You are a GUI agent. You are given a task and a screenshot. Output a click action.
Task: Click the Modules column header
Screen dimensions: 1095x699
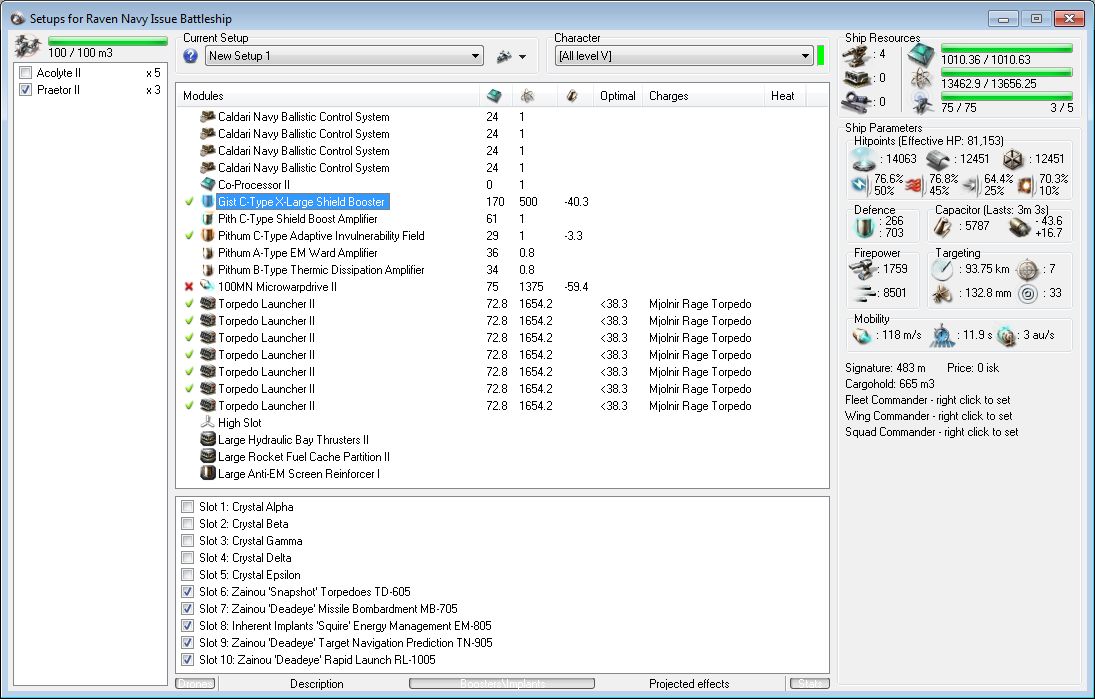point(328,96)
